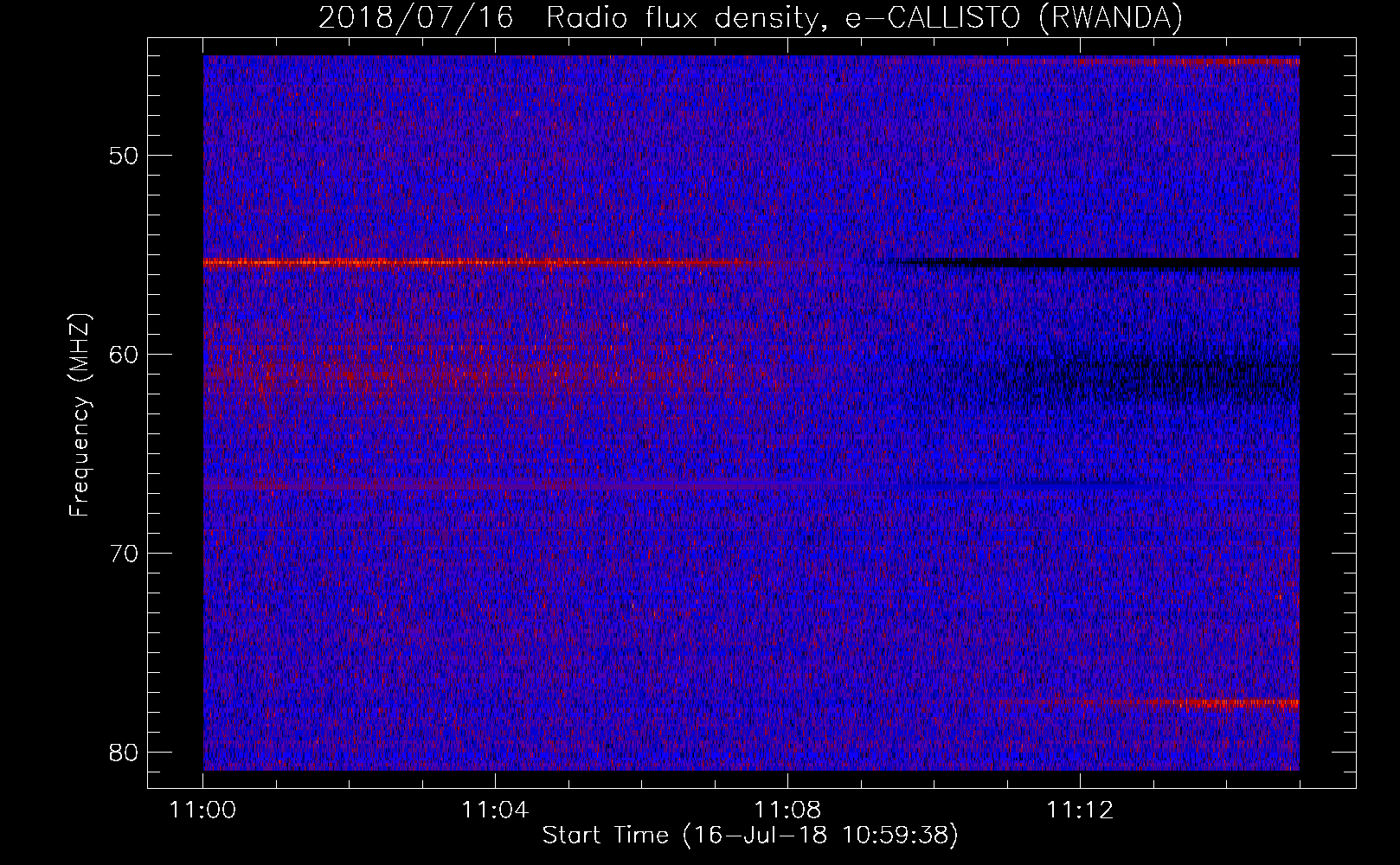Click the "11:00" time tick label
This screenshot has height=865, width=1400.
pos(203,811)
